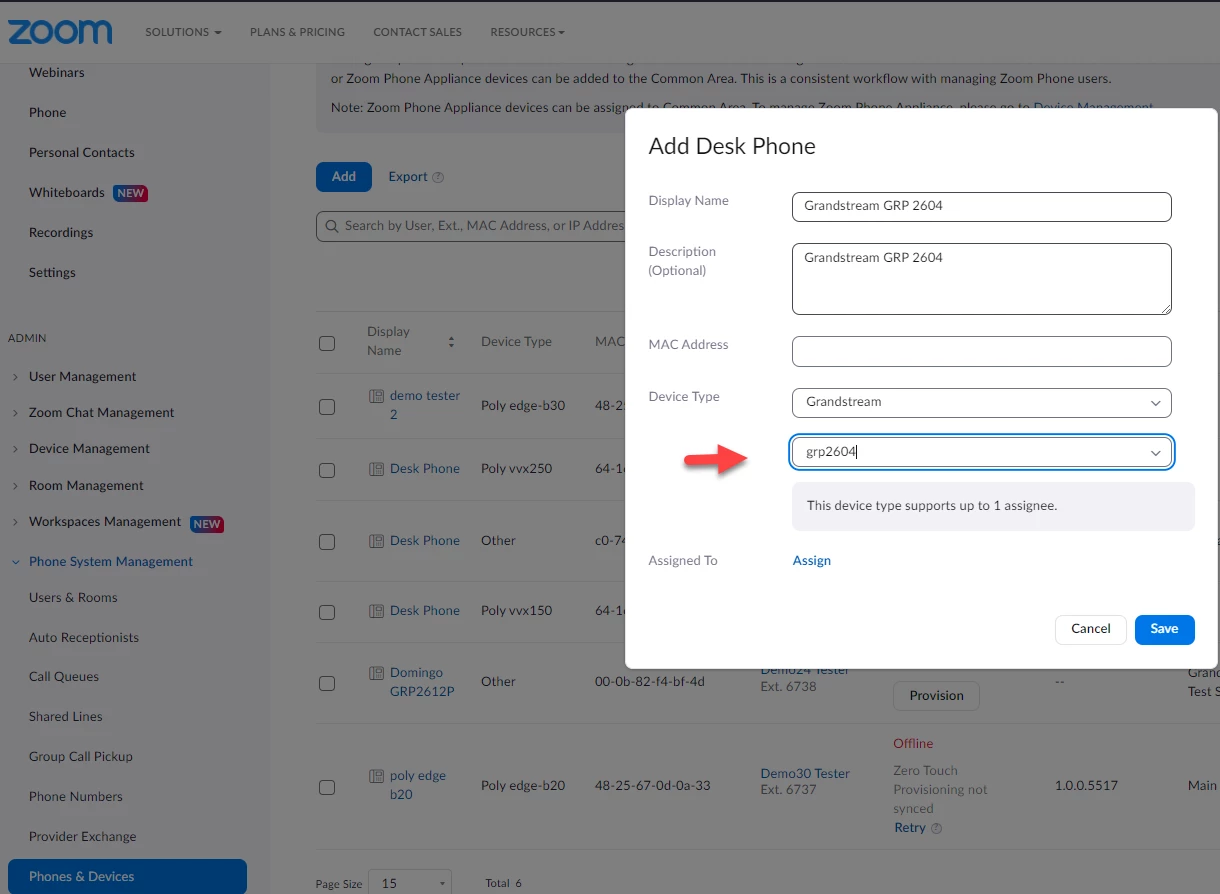1220x894 pixels.
Task: Open the Solutions menu
Action: pyautogui.click(x=183, y=32)
